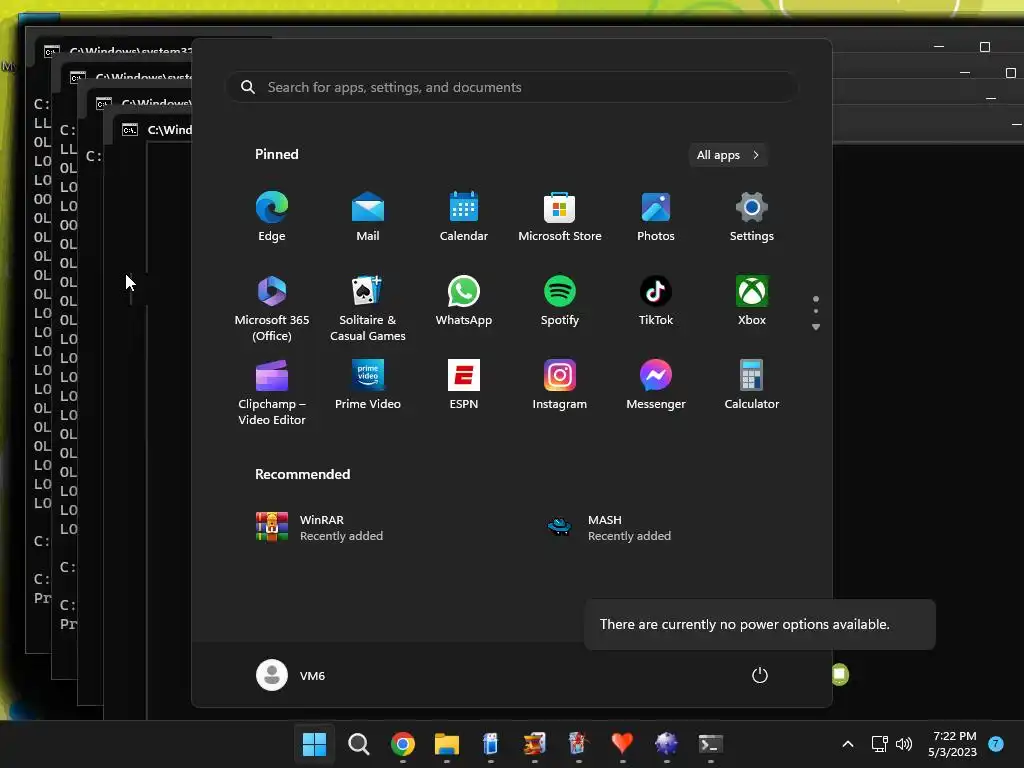Open the Xbox app
Viewport: 1024px width, 768px height.
(x=752, y=301)
